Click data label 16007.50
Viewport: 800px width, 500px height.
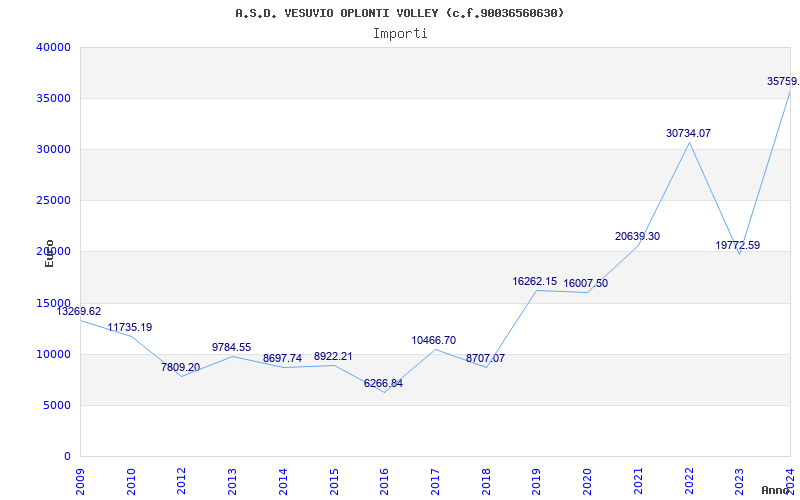click(586, 284)
